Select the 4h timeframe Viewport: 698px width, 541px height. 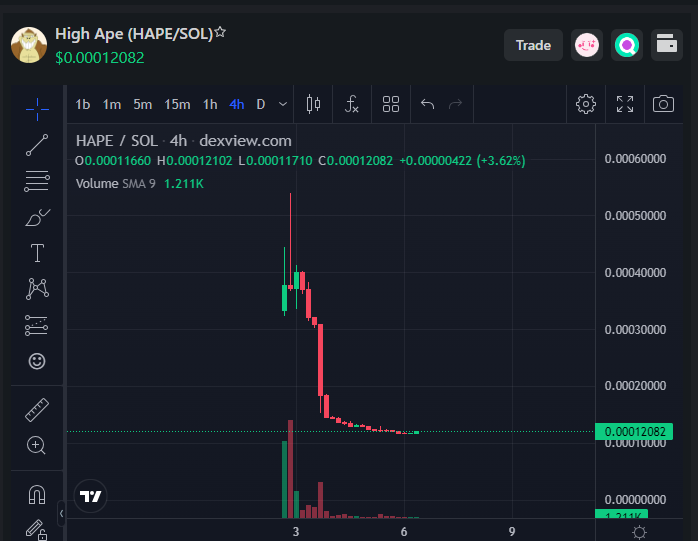tap(237, 104)
